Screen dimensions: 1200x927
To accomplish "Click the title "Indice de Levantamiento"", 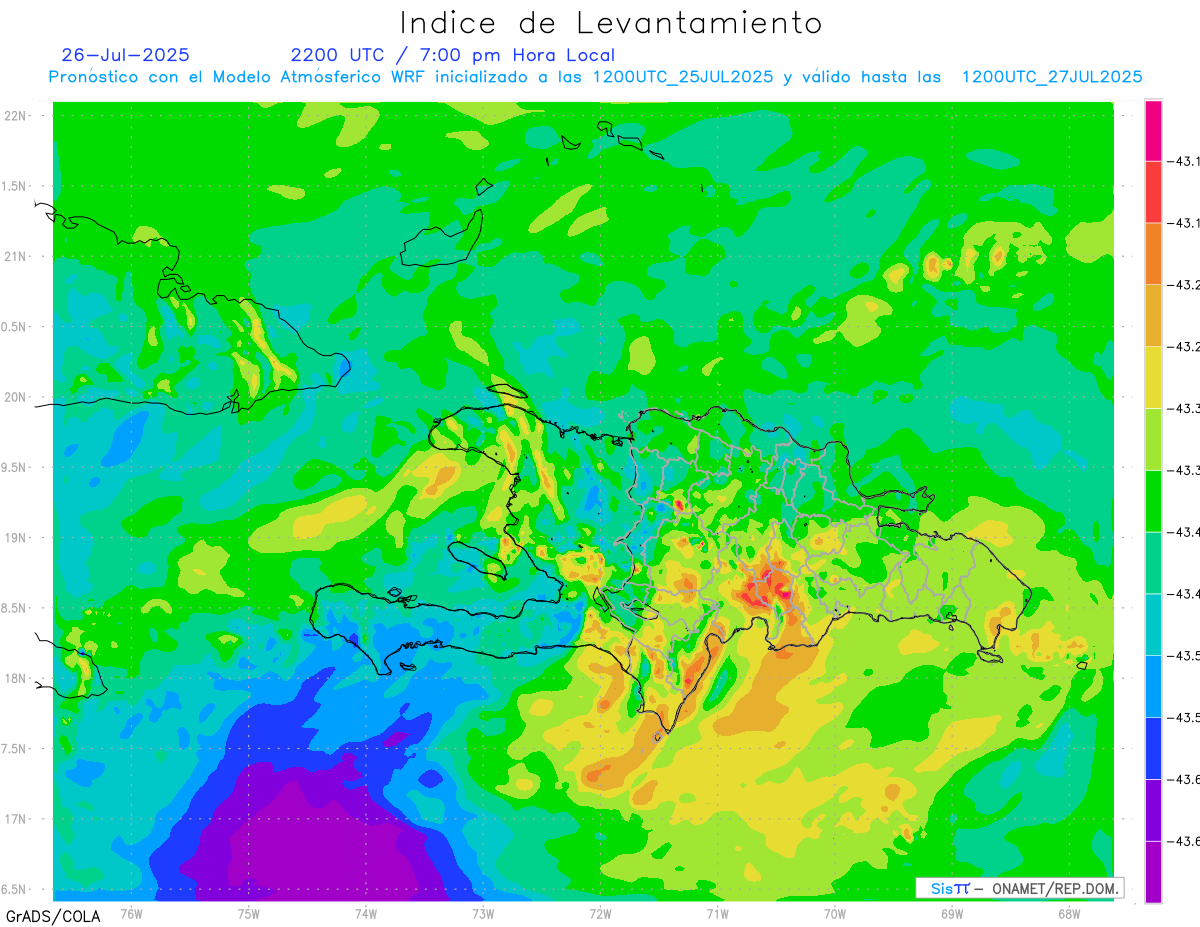I will pos(611,23).
